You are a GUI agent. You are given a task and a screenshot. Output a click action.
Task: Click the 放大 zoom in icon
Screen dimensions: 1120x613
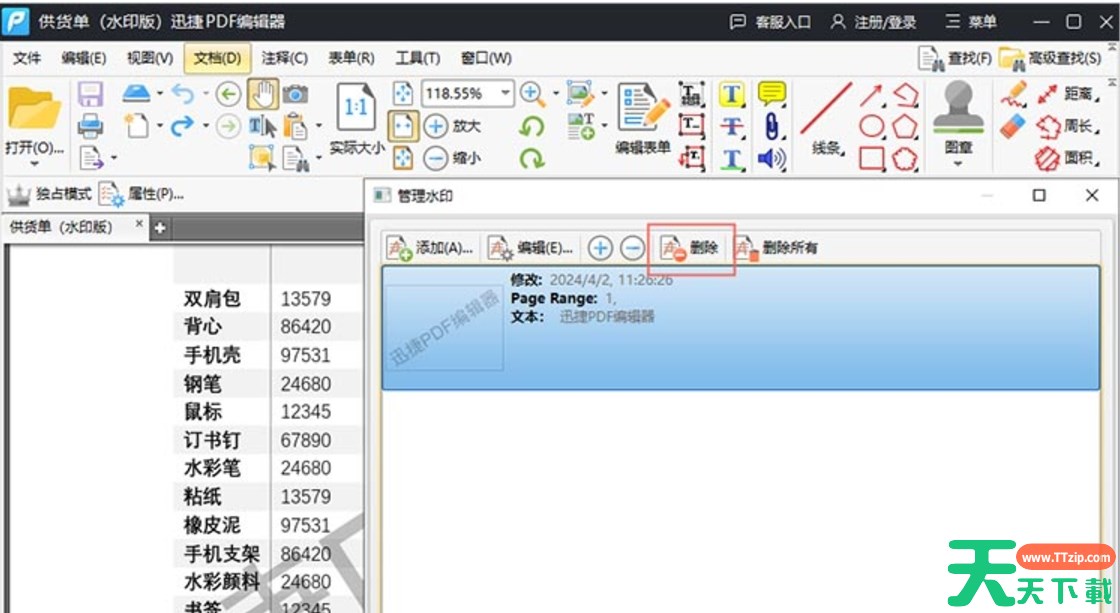click(x=436, y=127)
